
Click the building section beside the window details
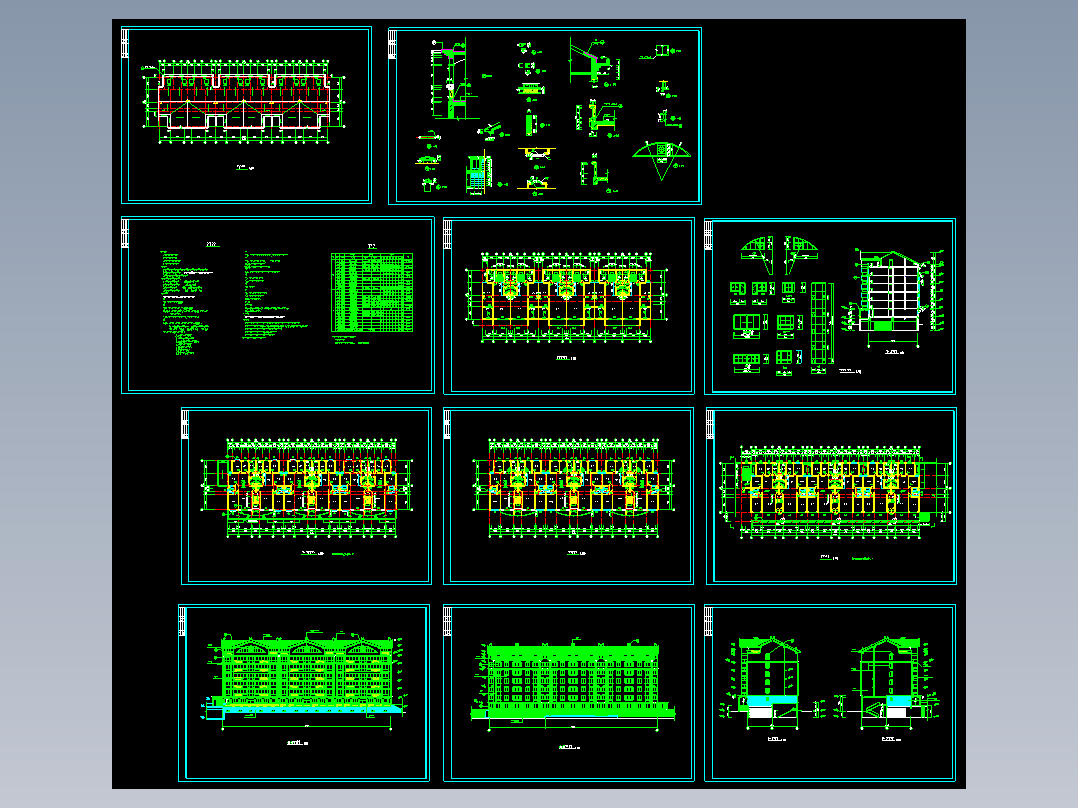894,296
